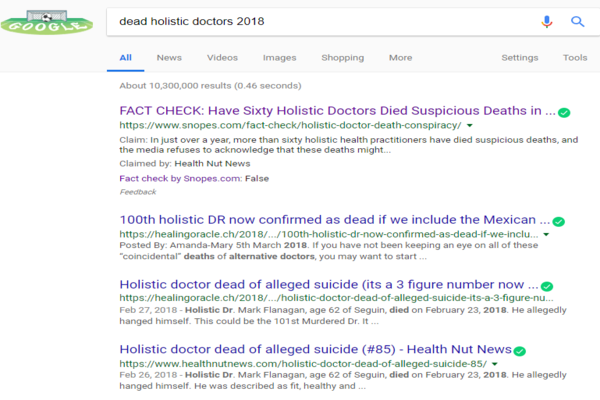Open Holistic doctor (#85) Health Nut News result
600x400 pixels.
[x=315, y=349]
